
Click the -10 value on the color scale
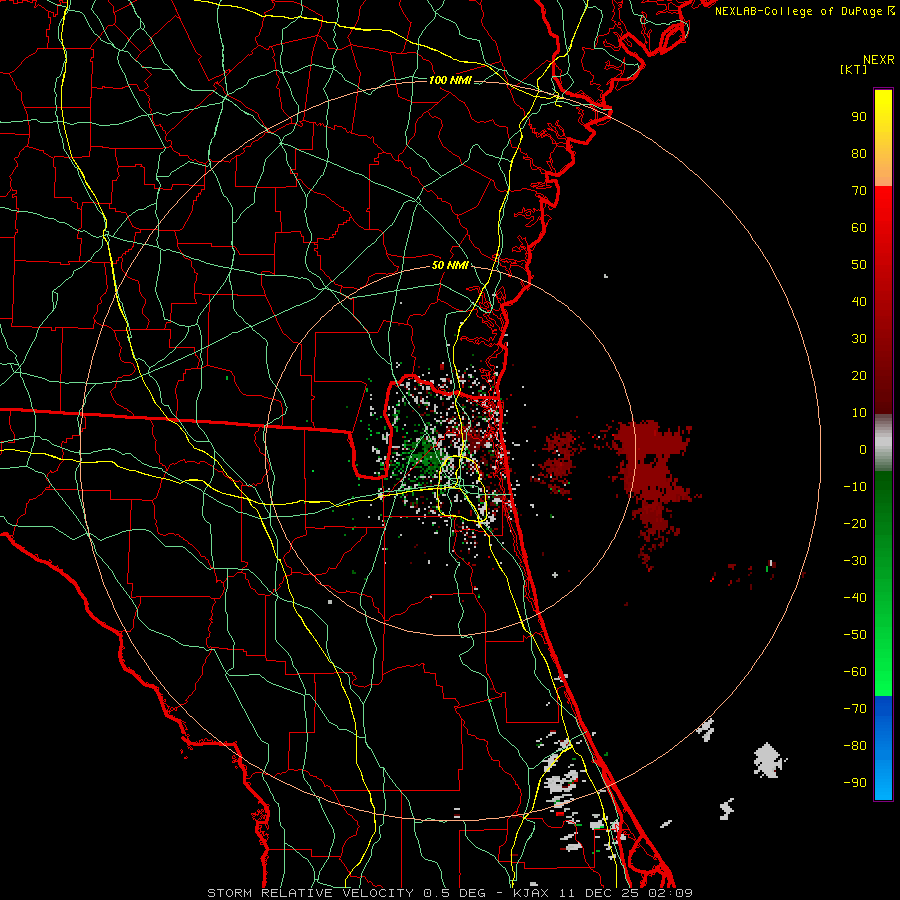click(x=855, y=487)
